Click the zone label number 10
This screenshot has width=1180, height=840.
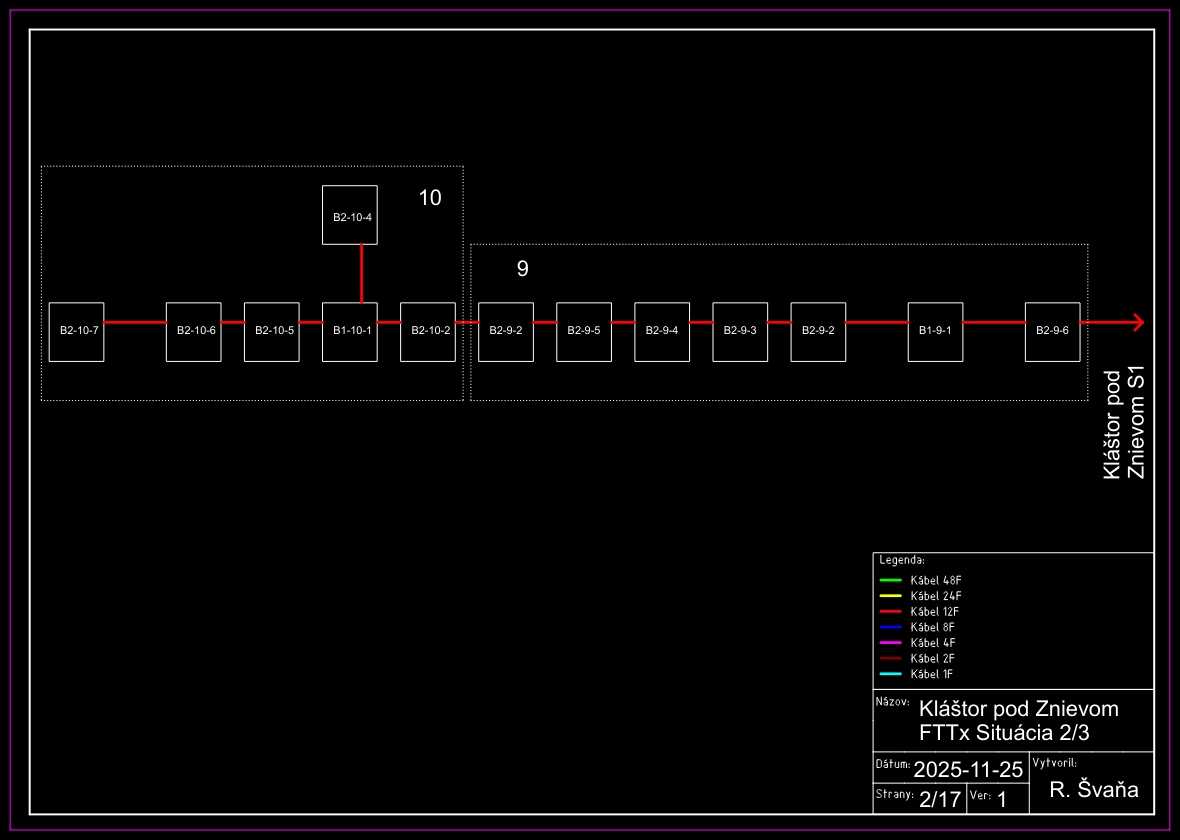point(429,198)
